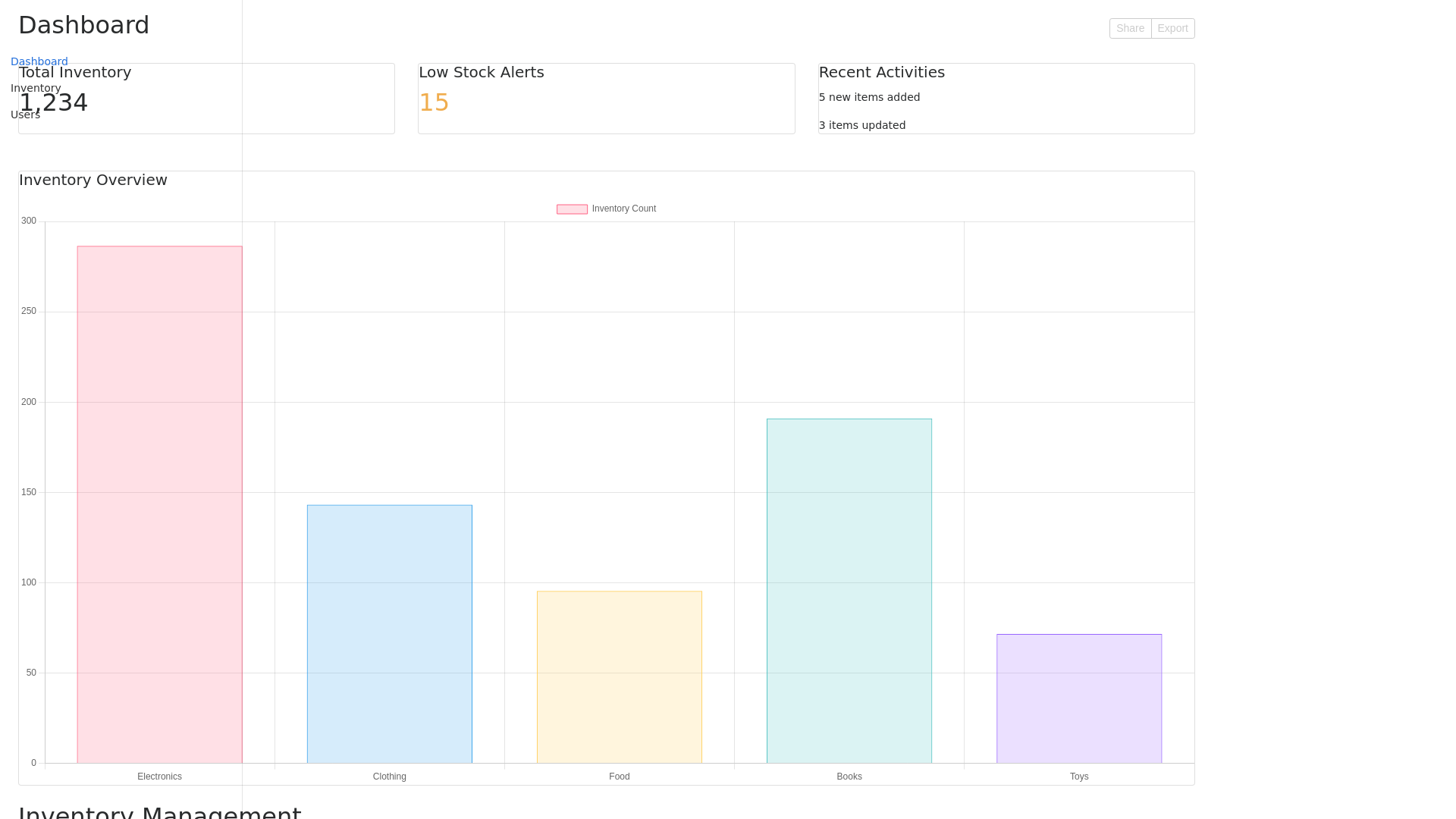Select the Food bar in the chart
This screenshot has width=1456, height=819.
[x=619, y=677]
